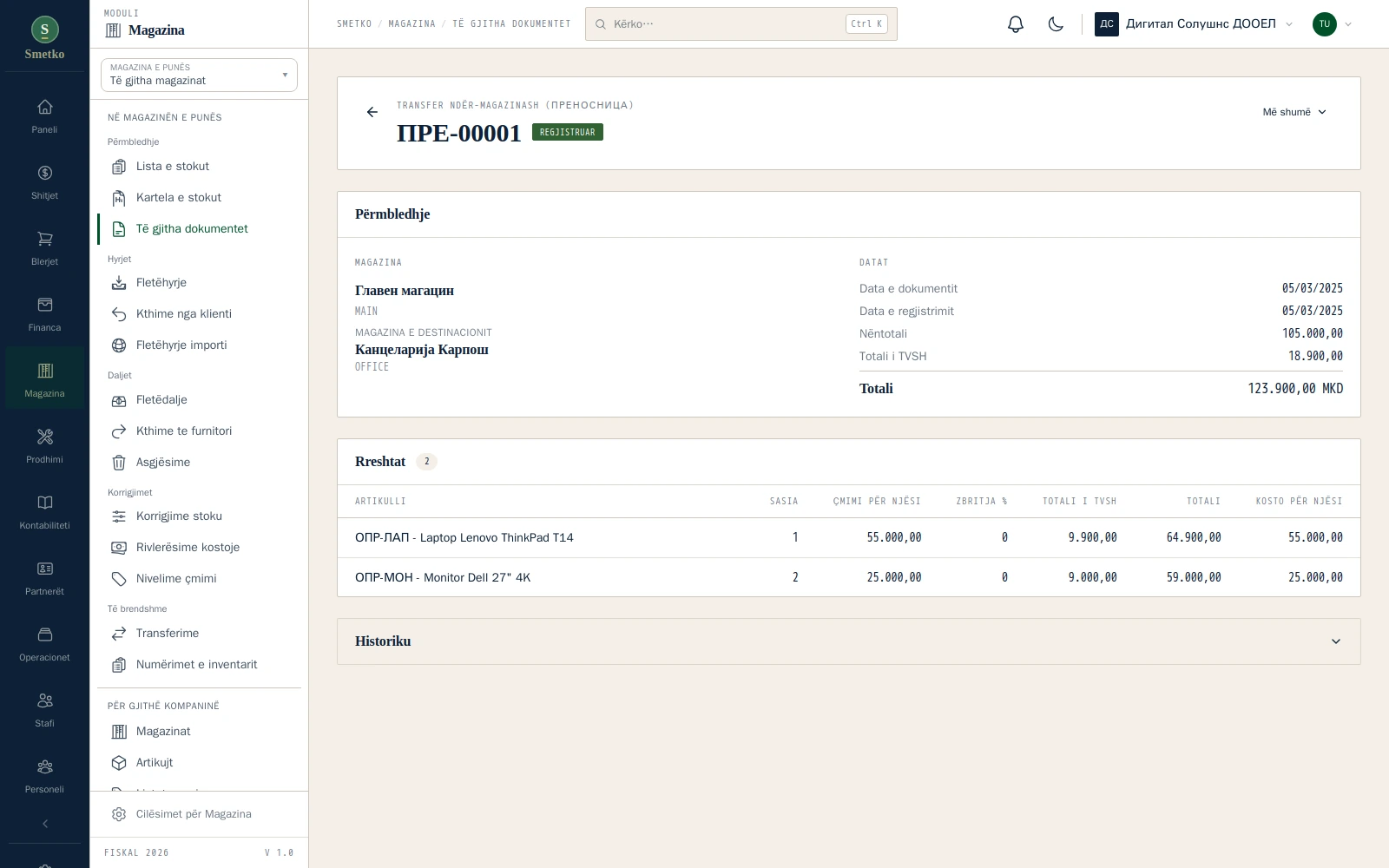Collapse the sidebar with chevron
1389x868 pixels.
pos(45,824)
